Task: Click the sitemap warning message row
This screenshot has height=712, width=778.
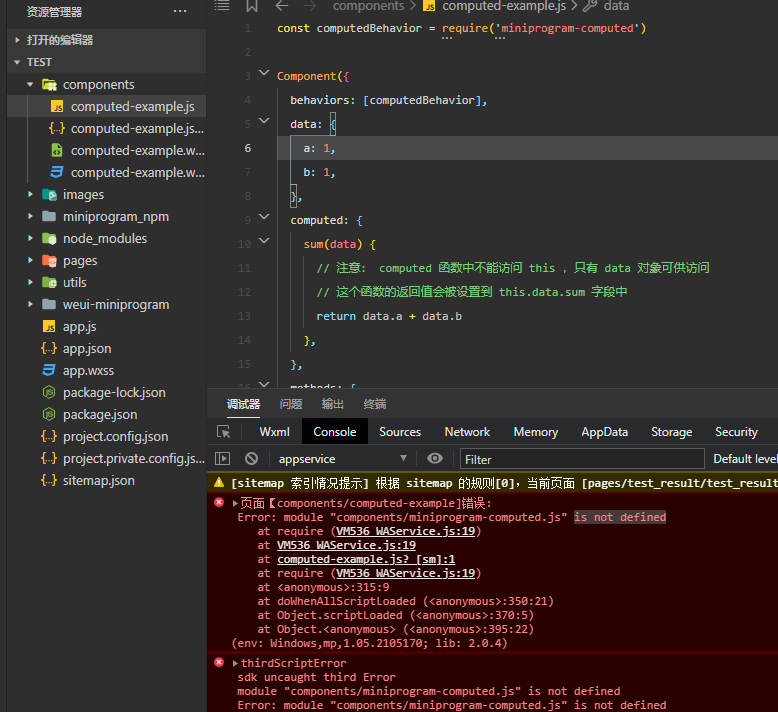Action: coord(492,483)
